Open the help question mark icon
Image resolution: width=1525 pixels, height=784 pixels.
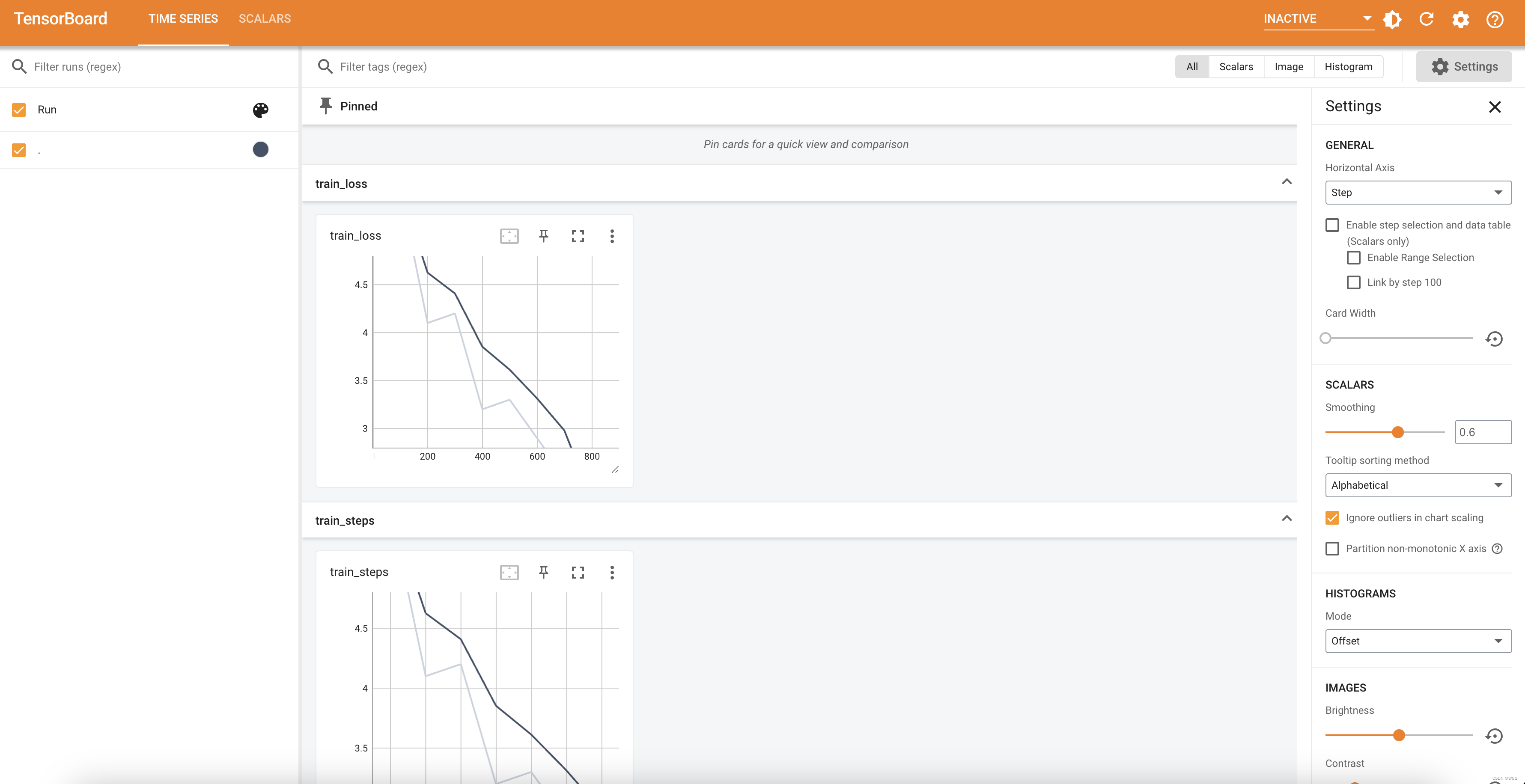[1495, 20]
